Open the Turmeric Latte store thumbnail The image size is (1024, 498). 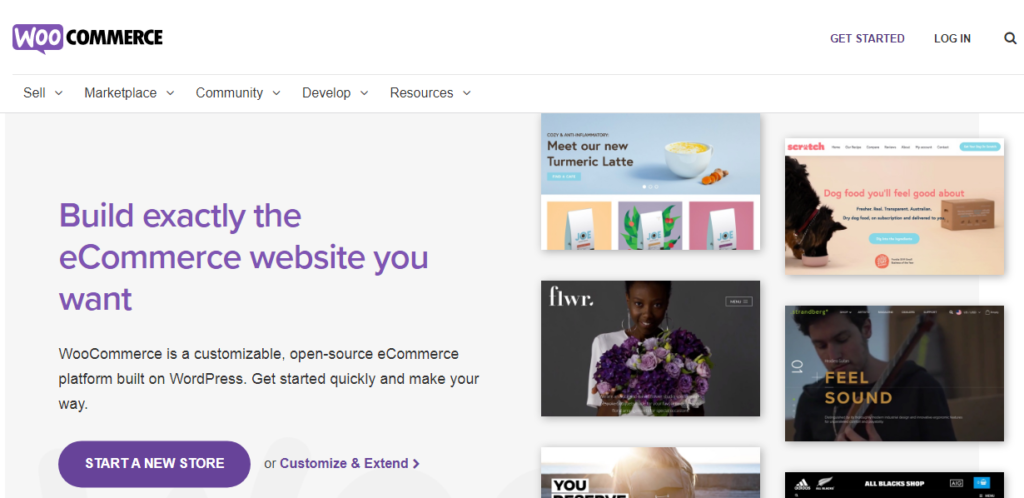(650, 181)
